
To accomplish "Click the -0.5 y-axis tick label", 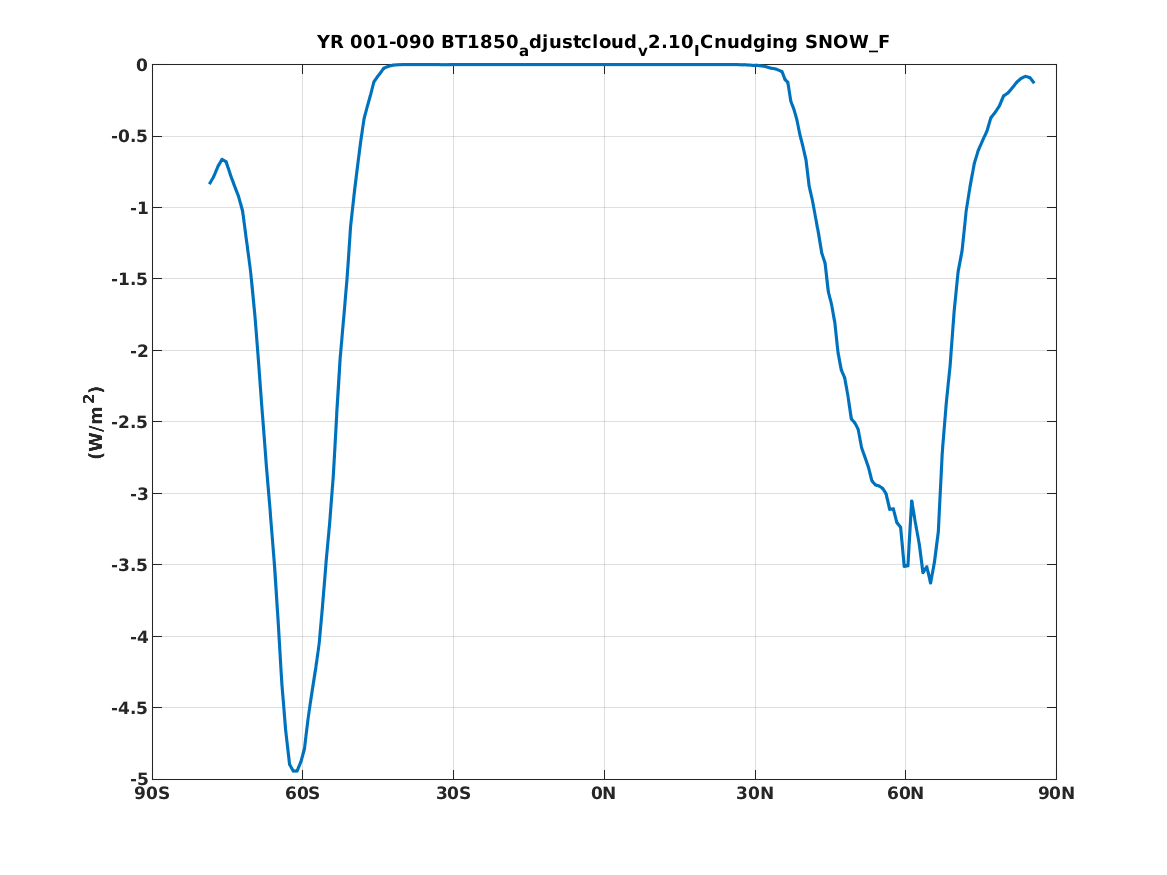I will (x=130, y=137).
